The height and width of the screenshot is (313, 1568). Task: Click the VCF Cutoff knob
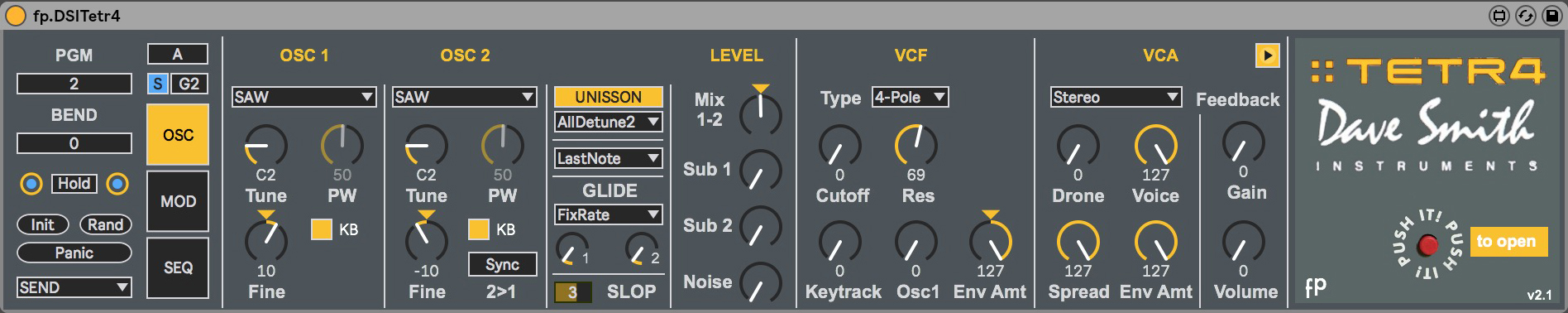coord(839,146)
